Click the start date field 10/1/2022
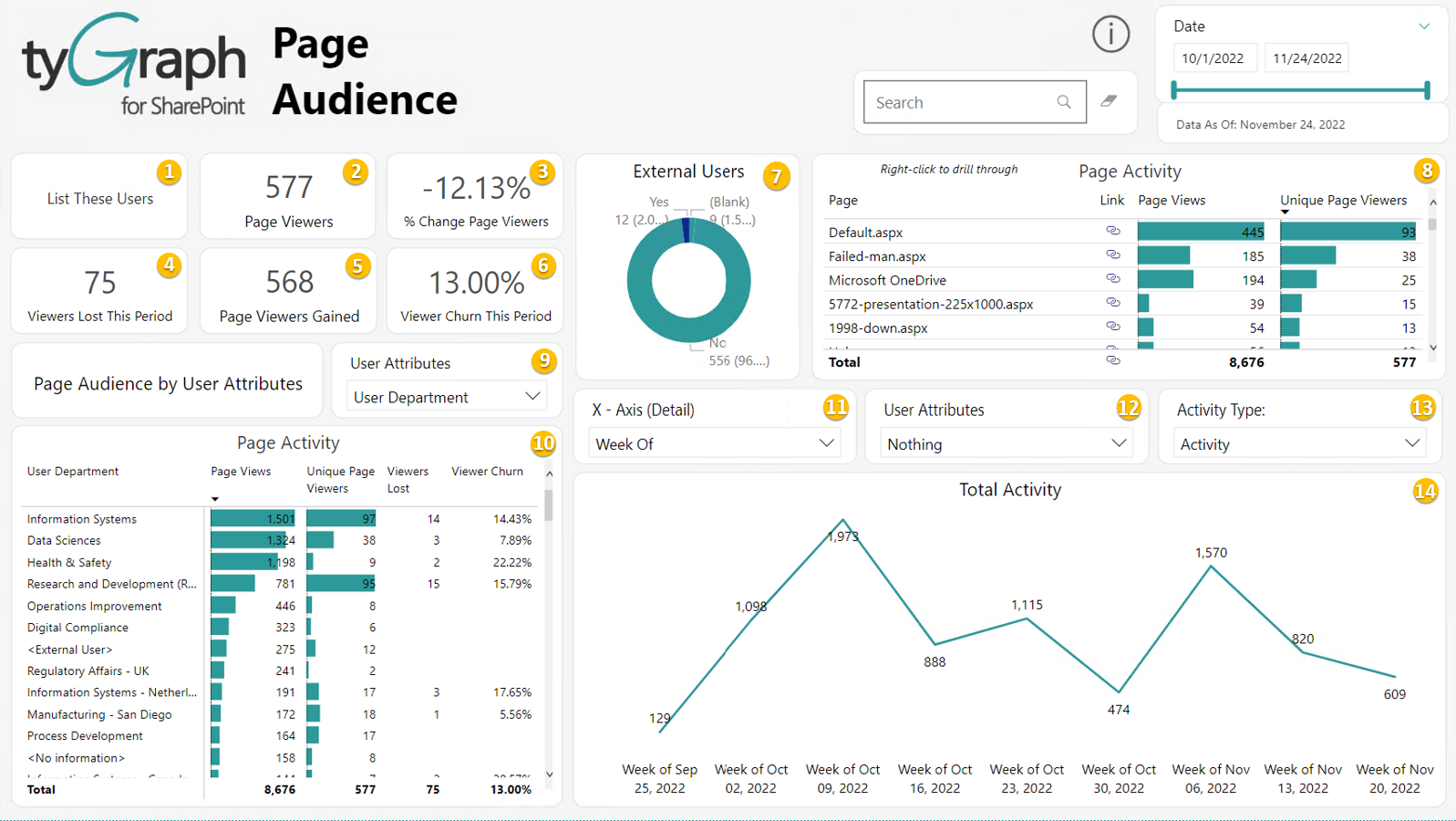This screenshot has width=1456, height=821. tap(1213, 58)
